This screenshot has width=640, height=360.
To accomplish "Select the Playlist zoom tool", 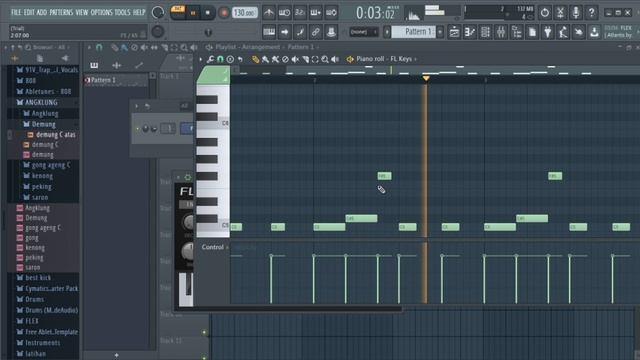I will [x=184, y=48].
